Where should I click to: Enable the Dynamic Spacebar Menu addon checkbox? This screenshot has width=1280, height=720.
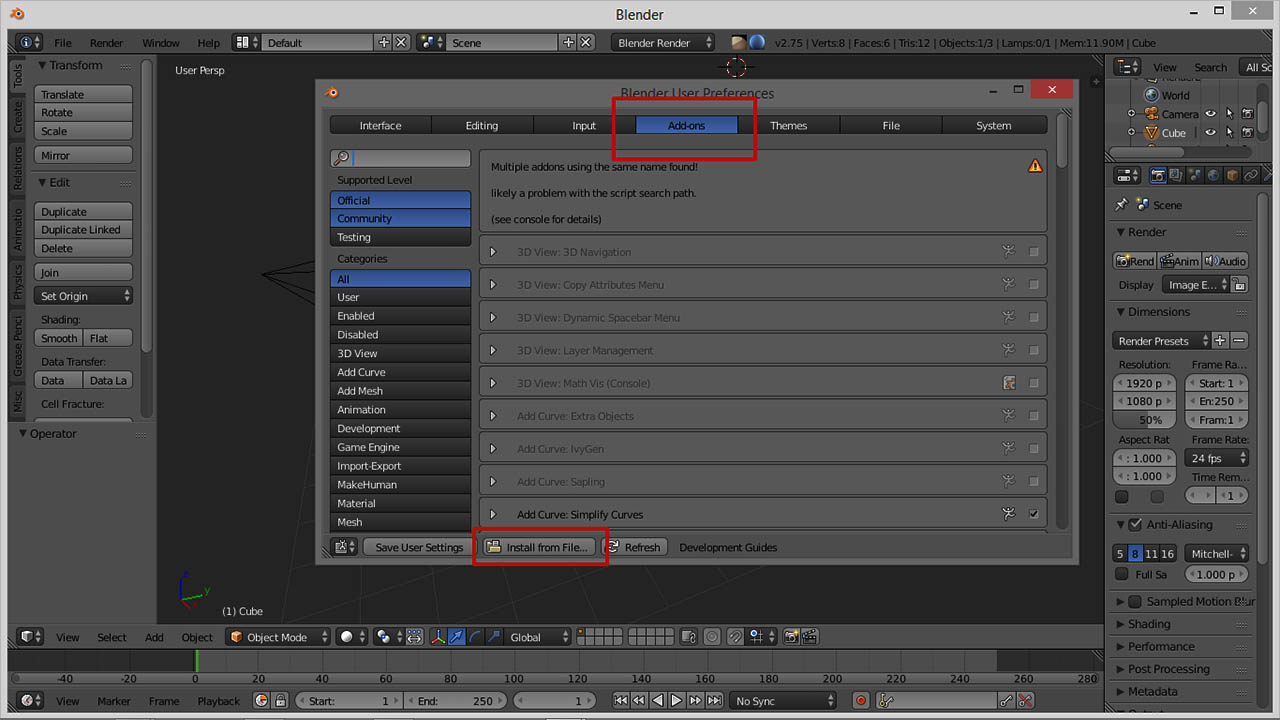pyautogui.click(x=1033, y=318)
